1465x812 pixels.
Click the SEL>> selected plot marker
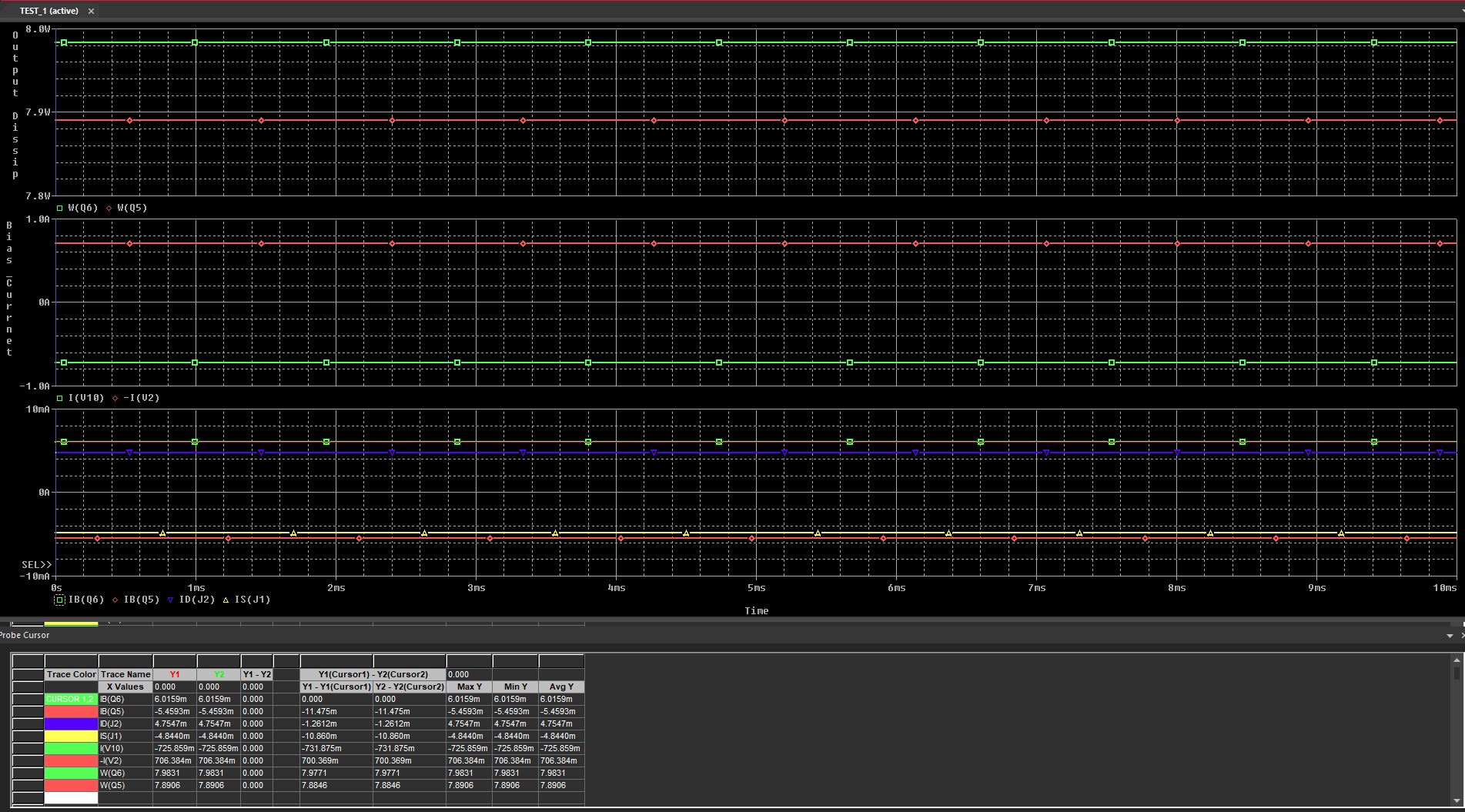tap(37, 565)
